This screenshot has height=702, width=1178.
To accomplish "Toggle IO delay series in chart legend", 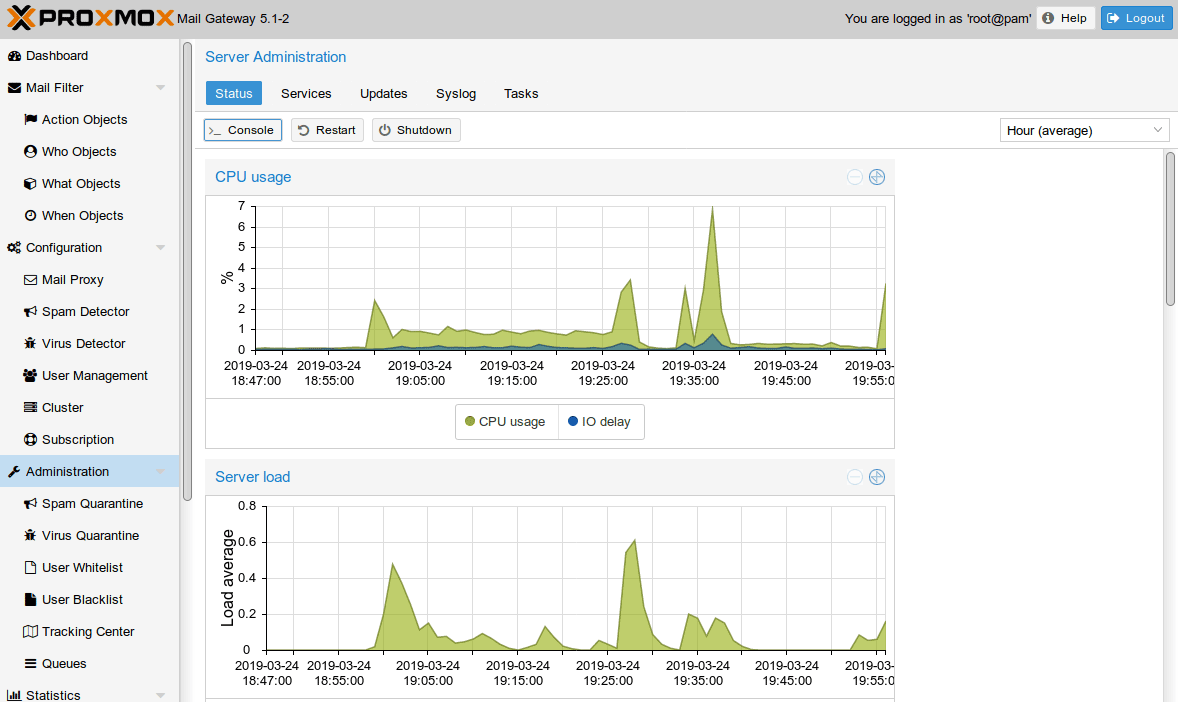I will pyautogui.click(x=599, y=422).
